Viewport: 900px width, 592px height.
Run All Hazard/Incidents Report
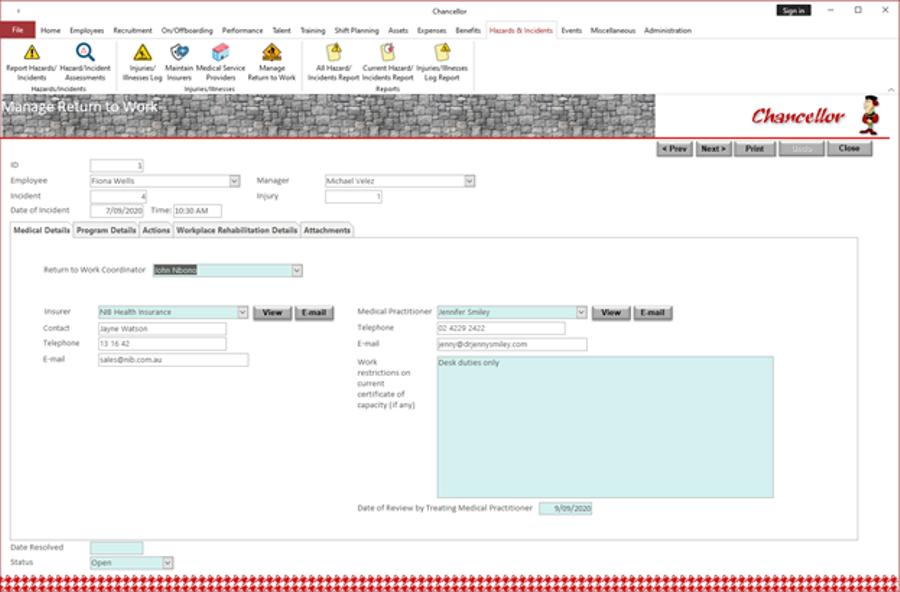point(333,63)
